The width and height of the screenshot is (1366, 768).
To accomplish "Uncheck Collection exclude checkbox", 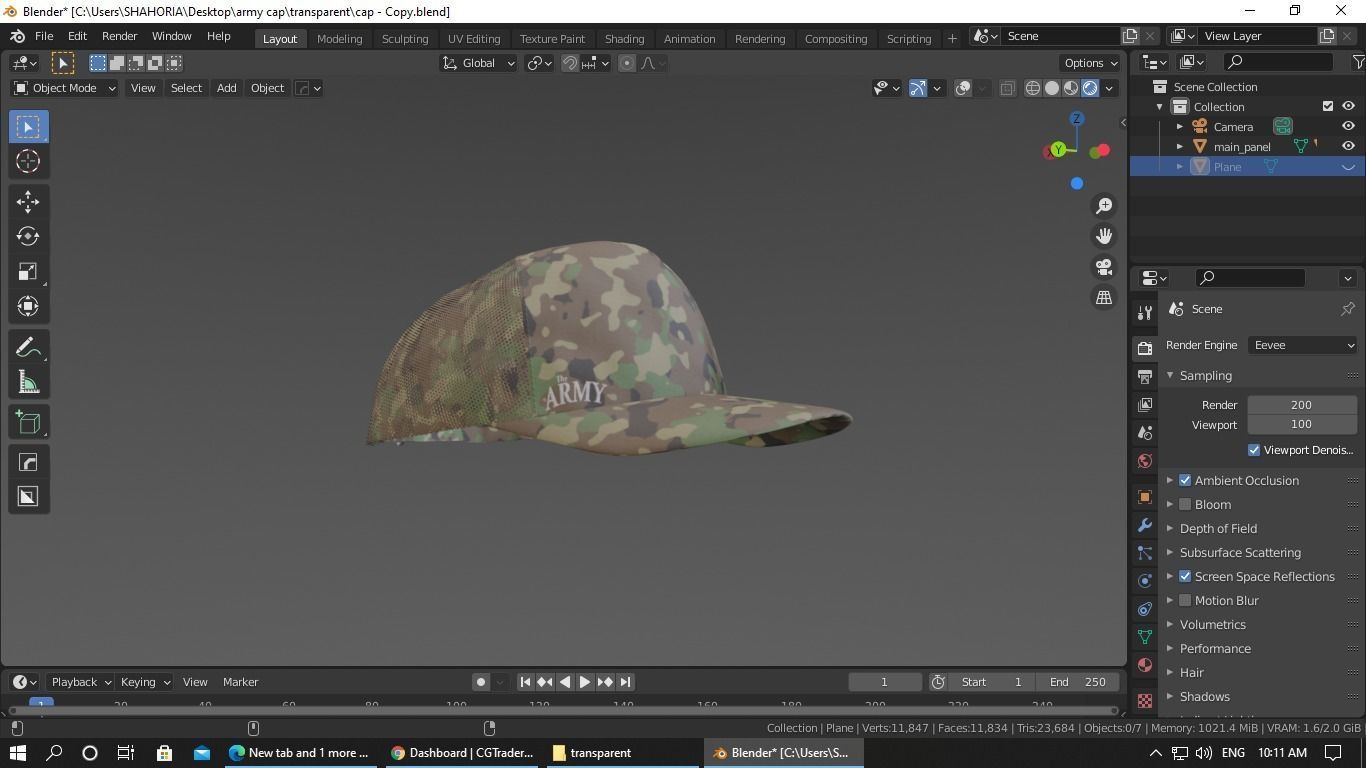I will coord(1328,106).
